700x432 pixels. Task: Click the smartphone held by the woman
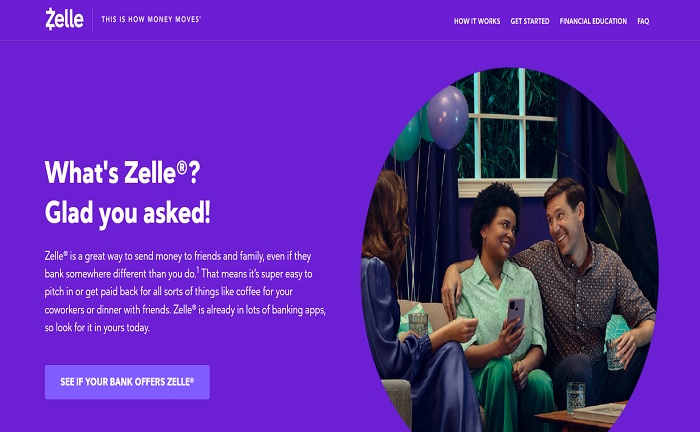pyautogui.click(x=516, y=313)
